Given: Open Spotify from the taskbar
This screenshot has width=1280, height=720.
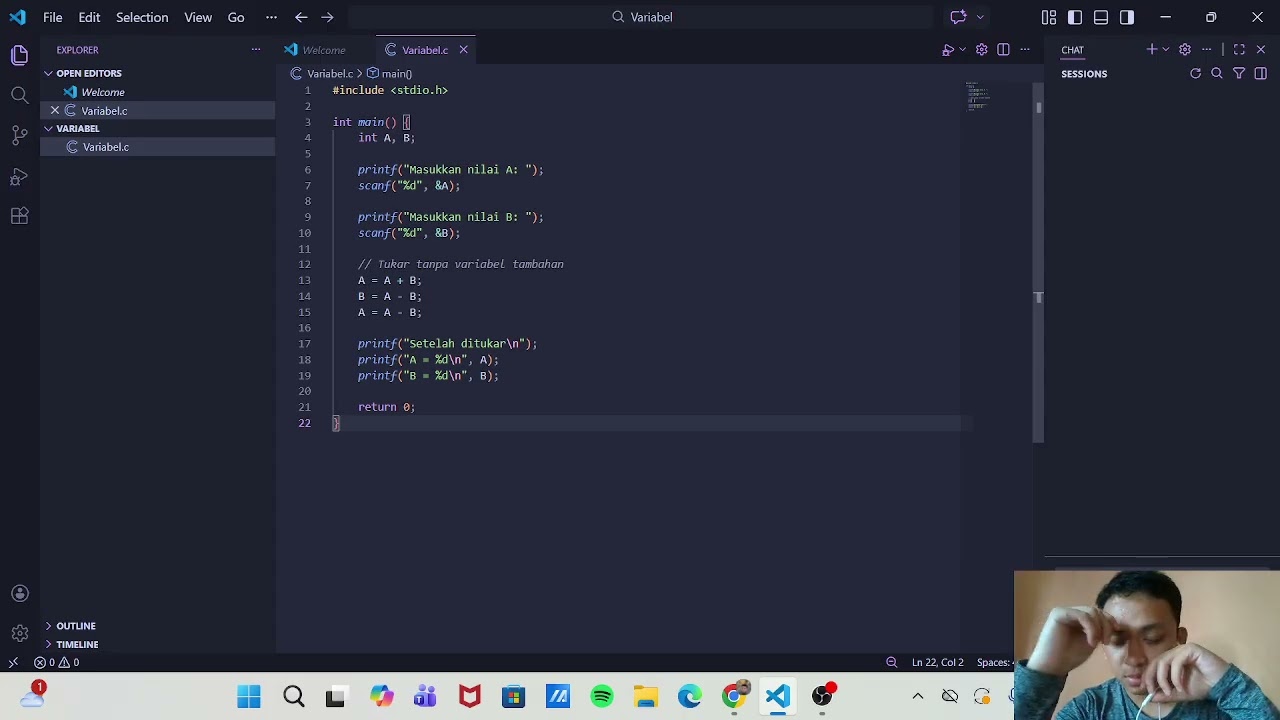Looking at the screenshot, I should point(601,696).
